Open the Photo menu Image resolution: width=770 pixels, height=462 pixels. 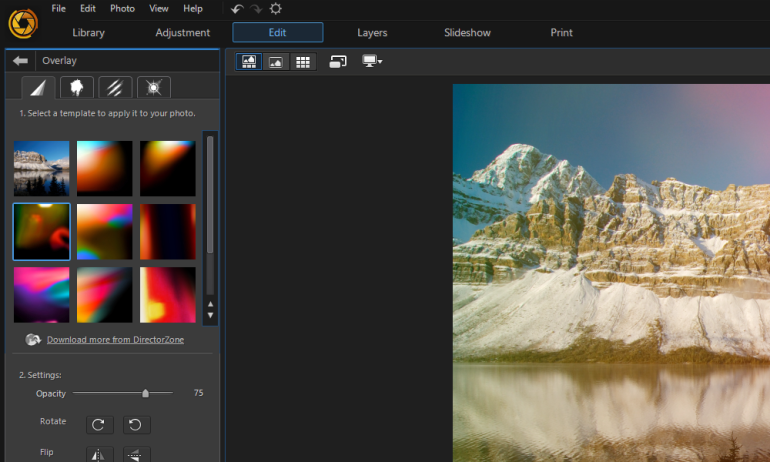(122, 8)
